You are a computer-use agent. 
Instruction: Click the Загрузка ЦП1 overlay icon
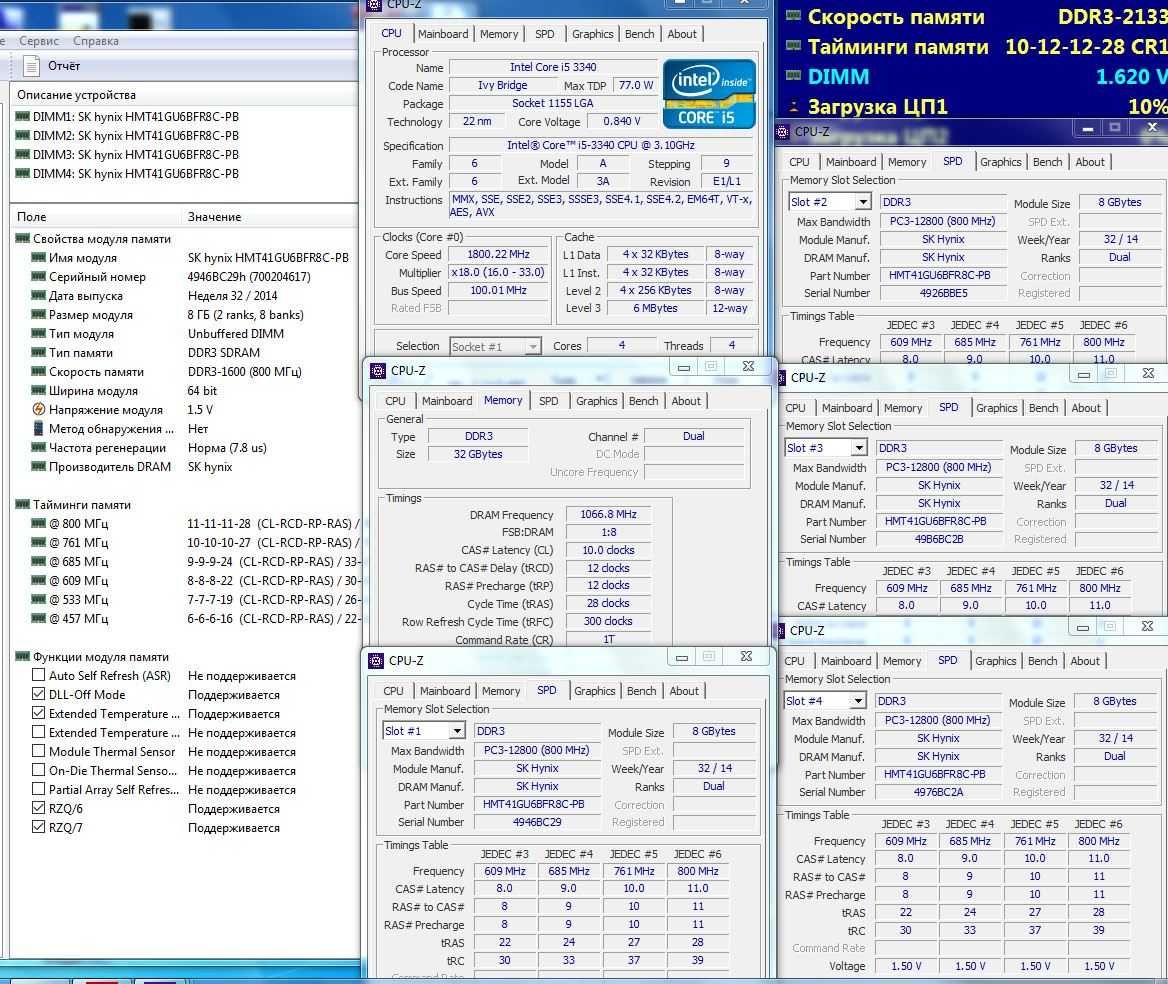point(794,107)
